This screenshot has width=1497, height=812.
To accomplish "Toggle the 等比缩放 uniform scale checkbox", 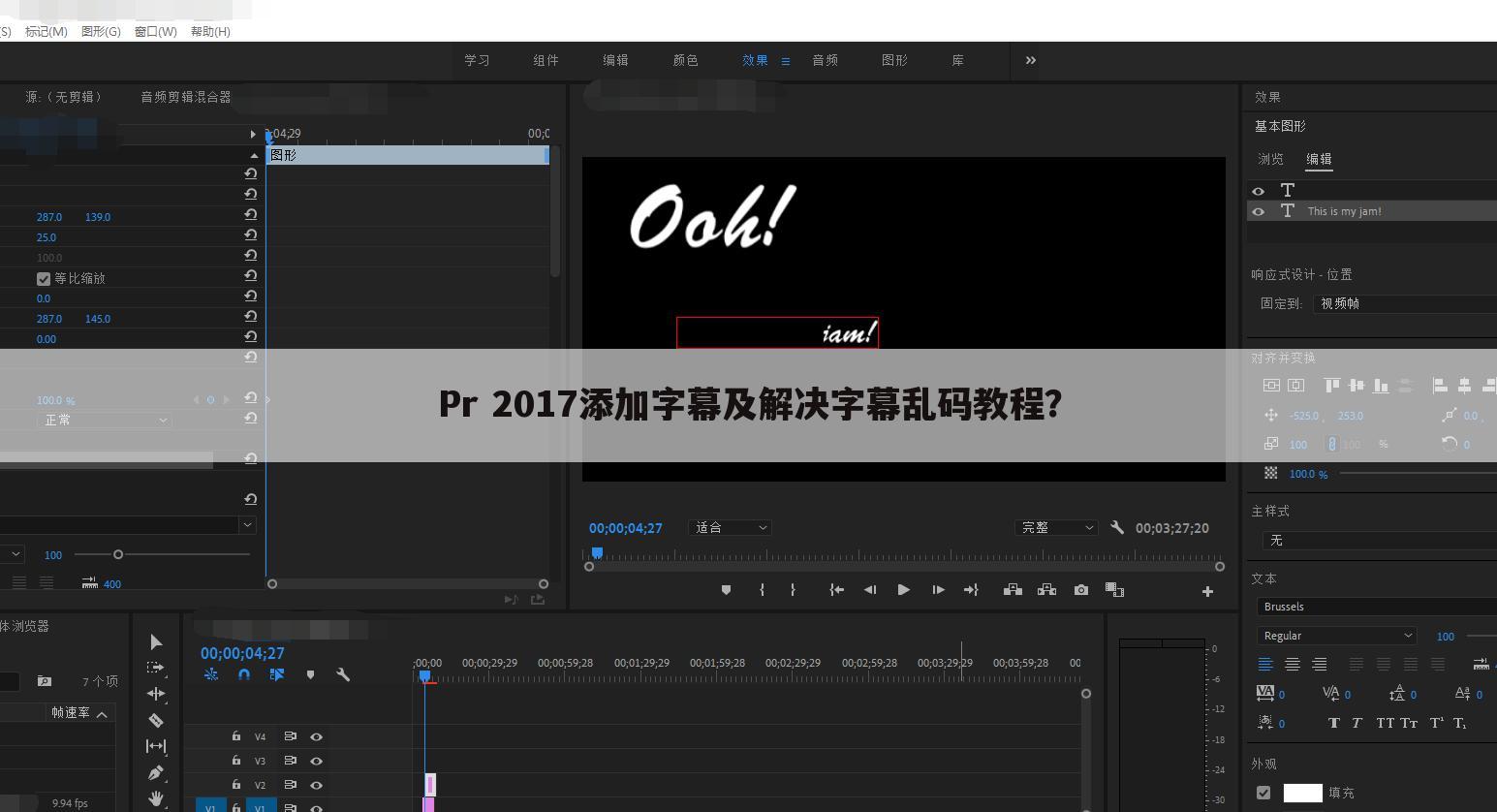I will 44,279.
